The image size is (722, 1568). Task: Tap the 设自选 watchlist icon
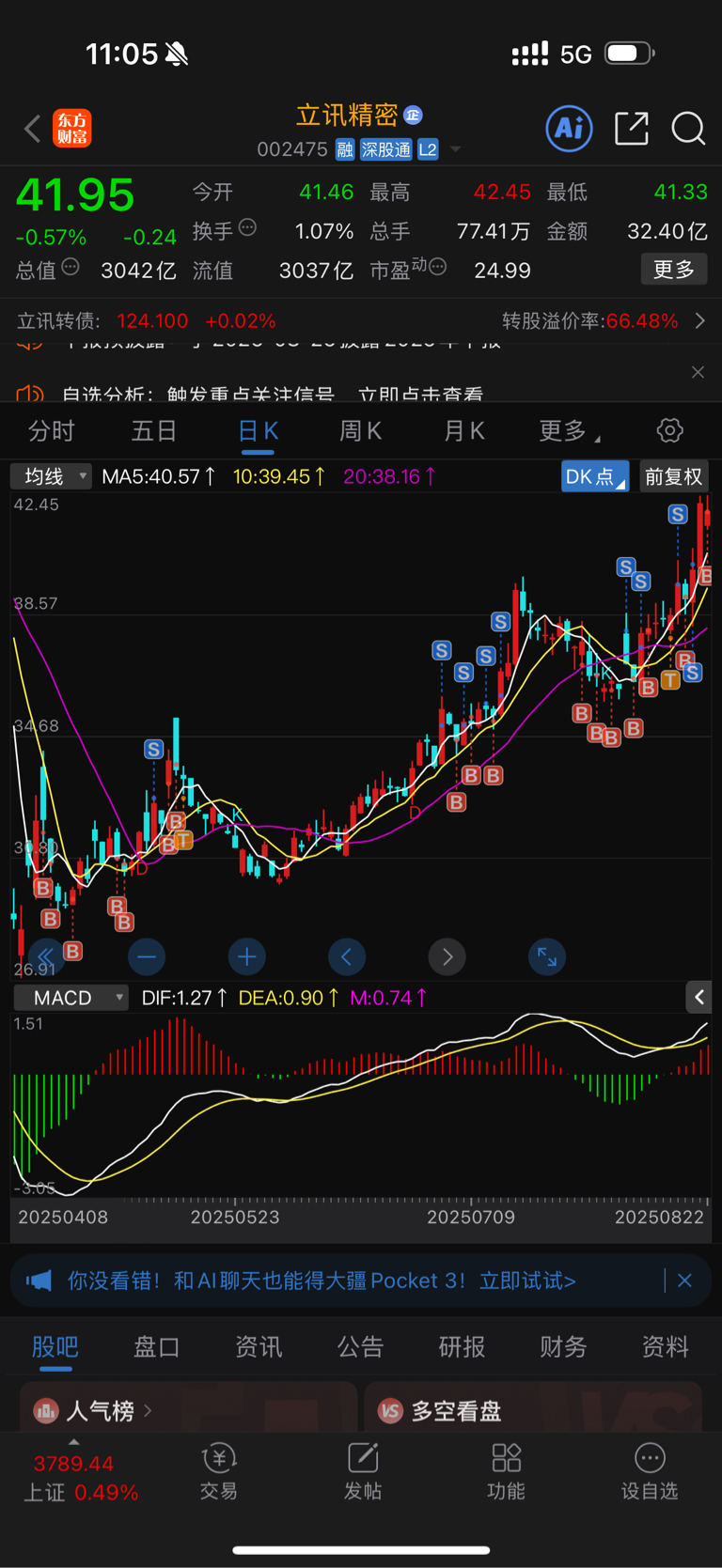650,1472
